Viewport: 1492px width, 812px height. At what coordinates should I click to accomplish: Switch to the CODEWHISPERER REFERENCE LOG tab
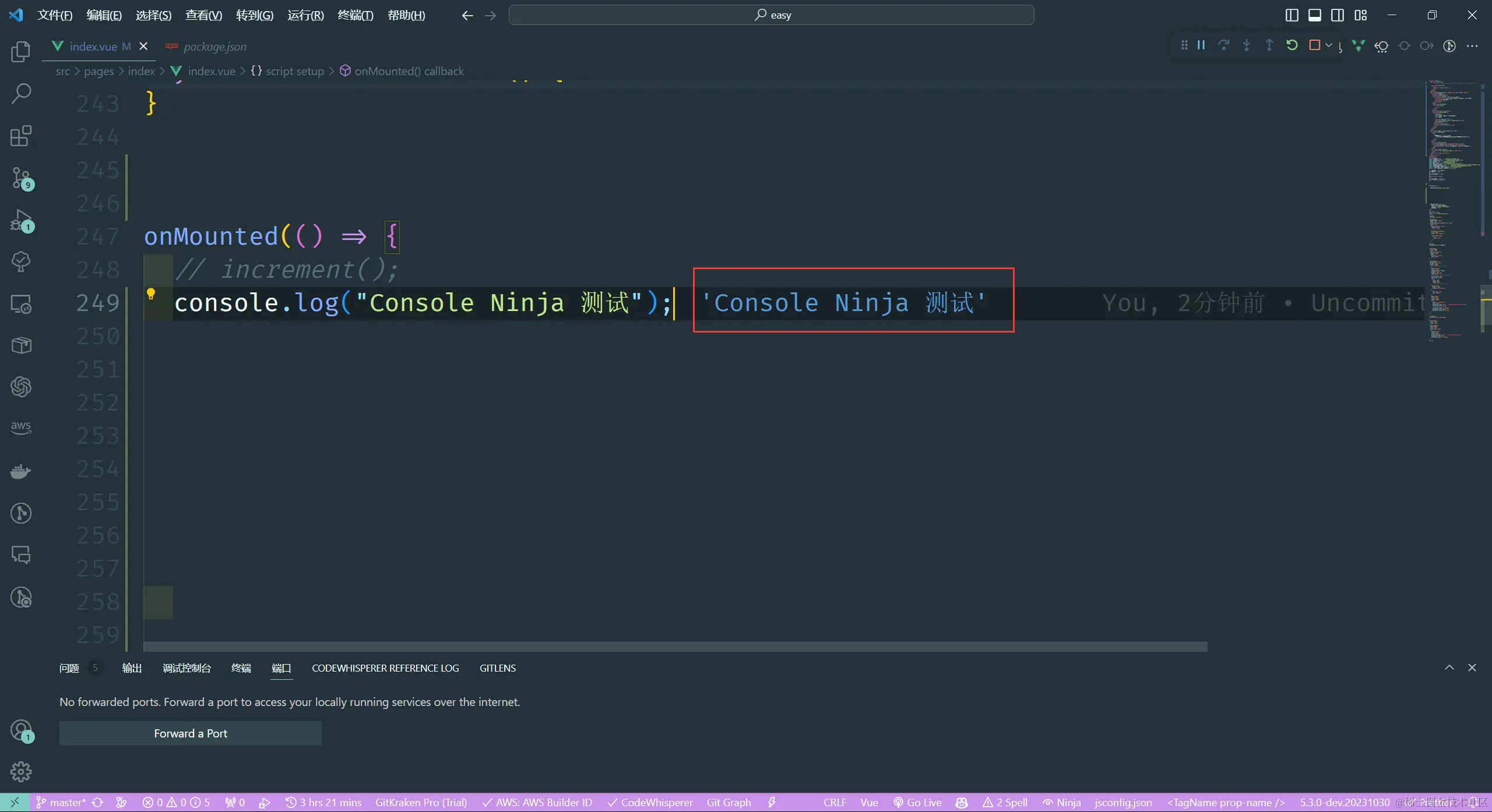pos(385,668)
